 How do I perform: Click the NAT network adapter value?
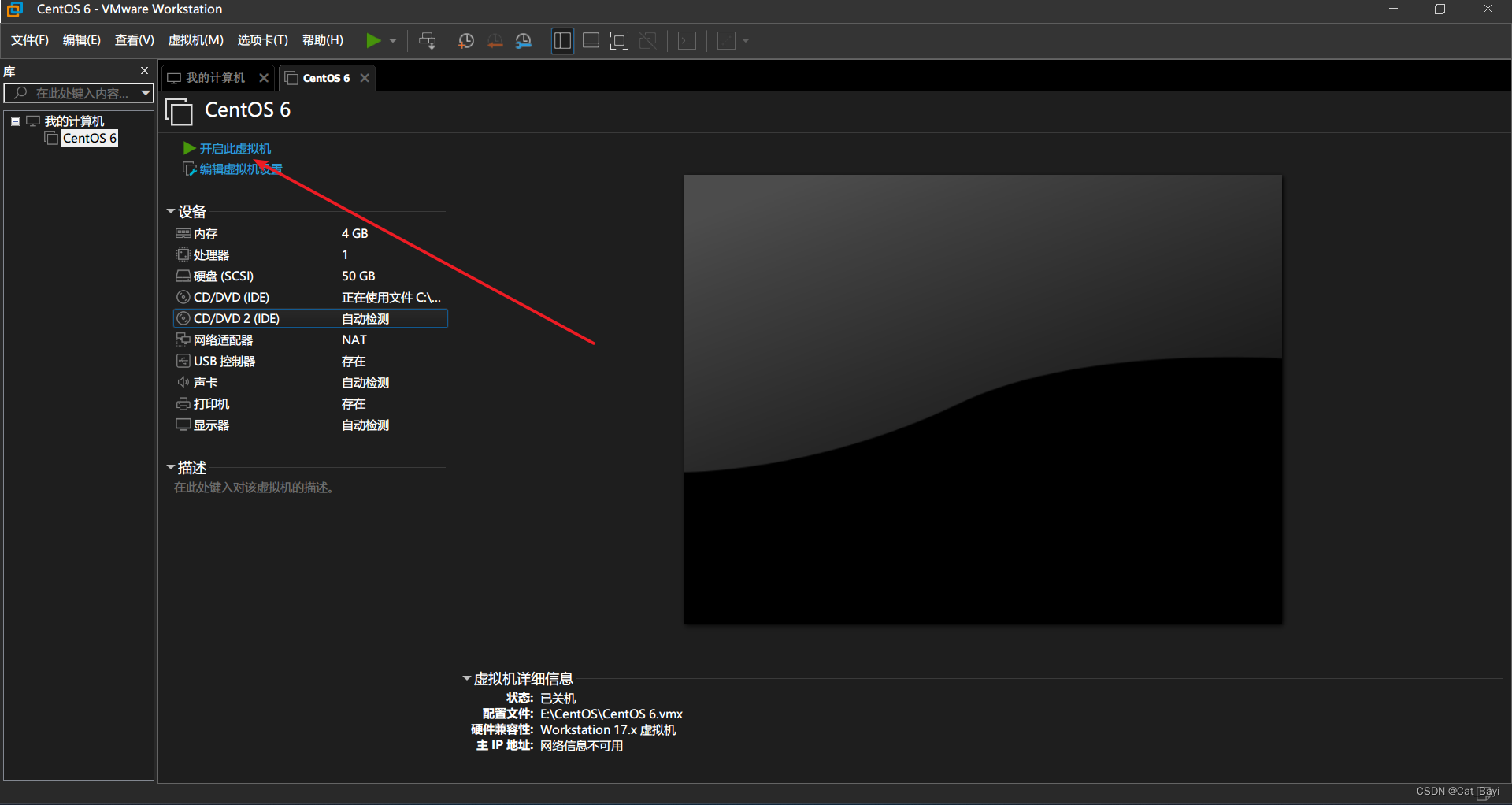click(x=354, y=339)
